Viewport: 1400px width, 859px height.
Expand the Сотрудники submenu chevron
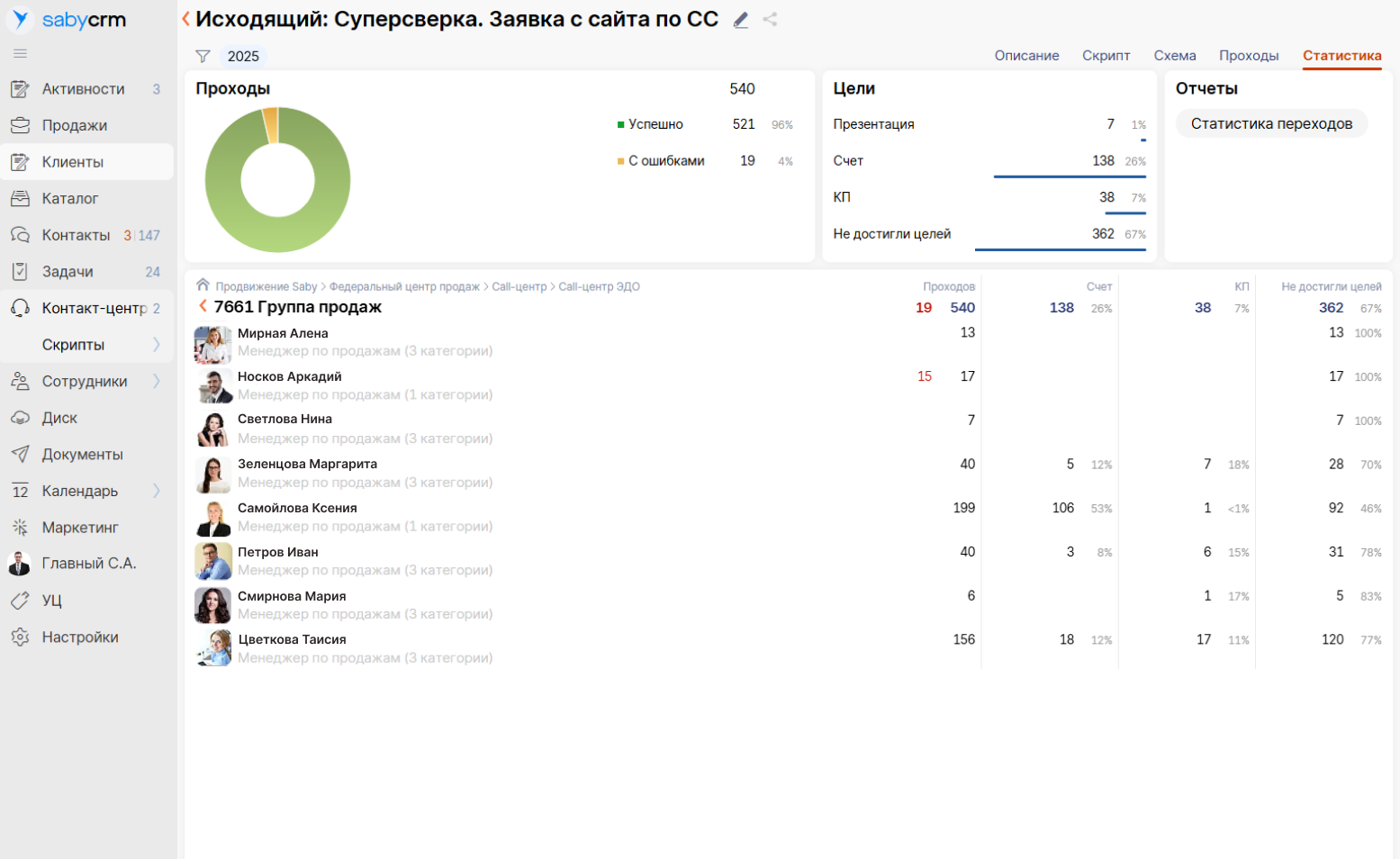[157, 382]
